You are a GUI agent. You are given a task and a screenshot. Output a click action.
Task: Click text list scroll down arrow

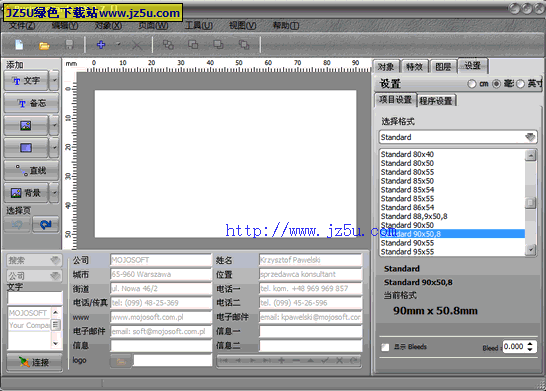55,343
